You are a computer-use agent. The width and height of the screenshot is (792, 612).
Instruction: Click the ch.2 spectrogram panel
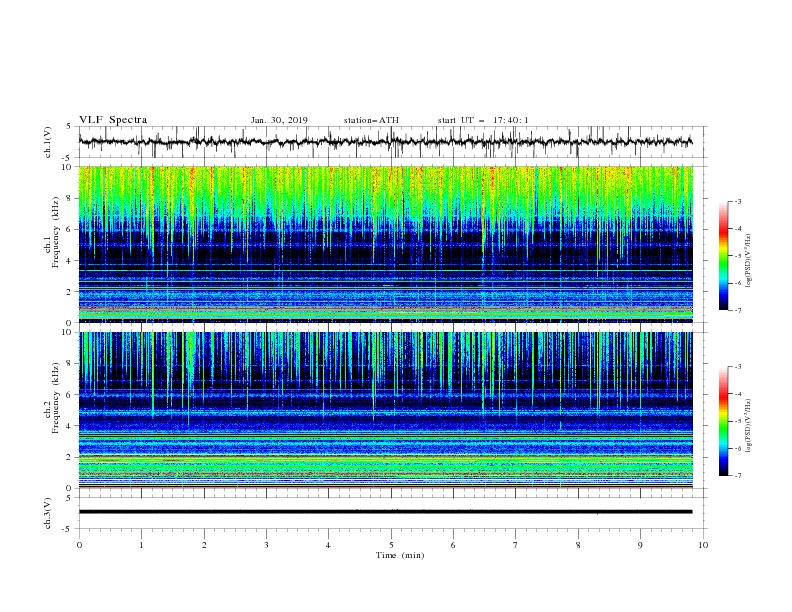pos(385,410)
